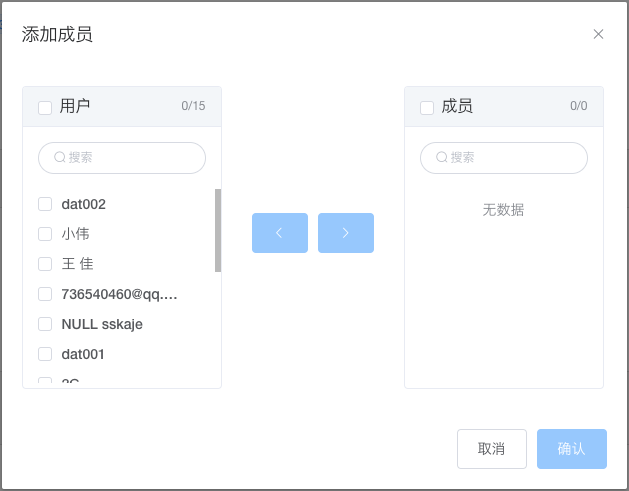Click the magnifier icon in the 用户 search box

(x=60, y=157)
